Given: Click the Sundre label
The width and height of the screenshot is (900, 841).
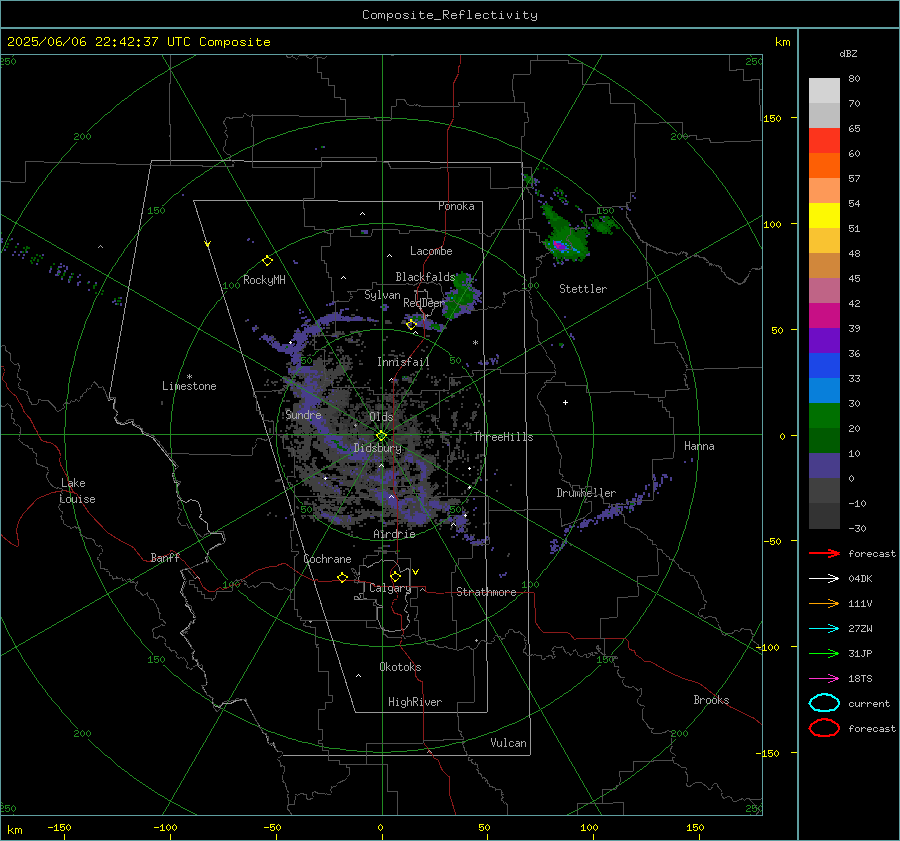Looking at the screenshot, I should tap(304, 415).
